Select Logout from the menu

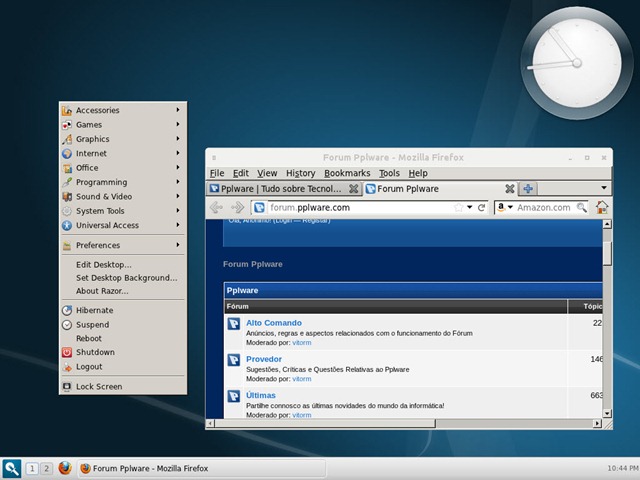(x=122, y=367)
